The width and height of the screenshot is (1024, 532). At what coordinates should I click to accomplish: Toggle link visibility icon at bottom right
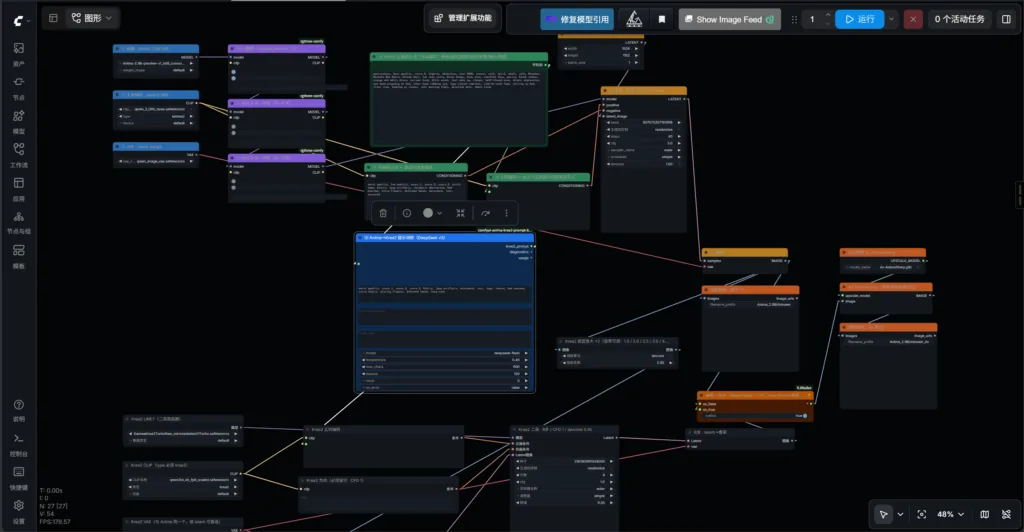click(1006, 514)
